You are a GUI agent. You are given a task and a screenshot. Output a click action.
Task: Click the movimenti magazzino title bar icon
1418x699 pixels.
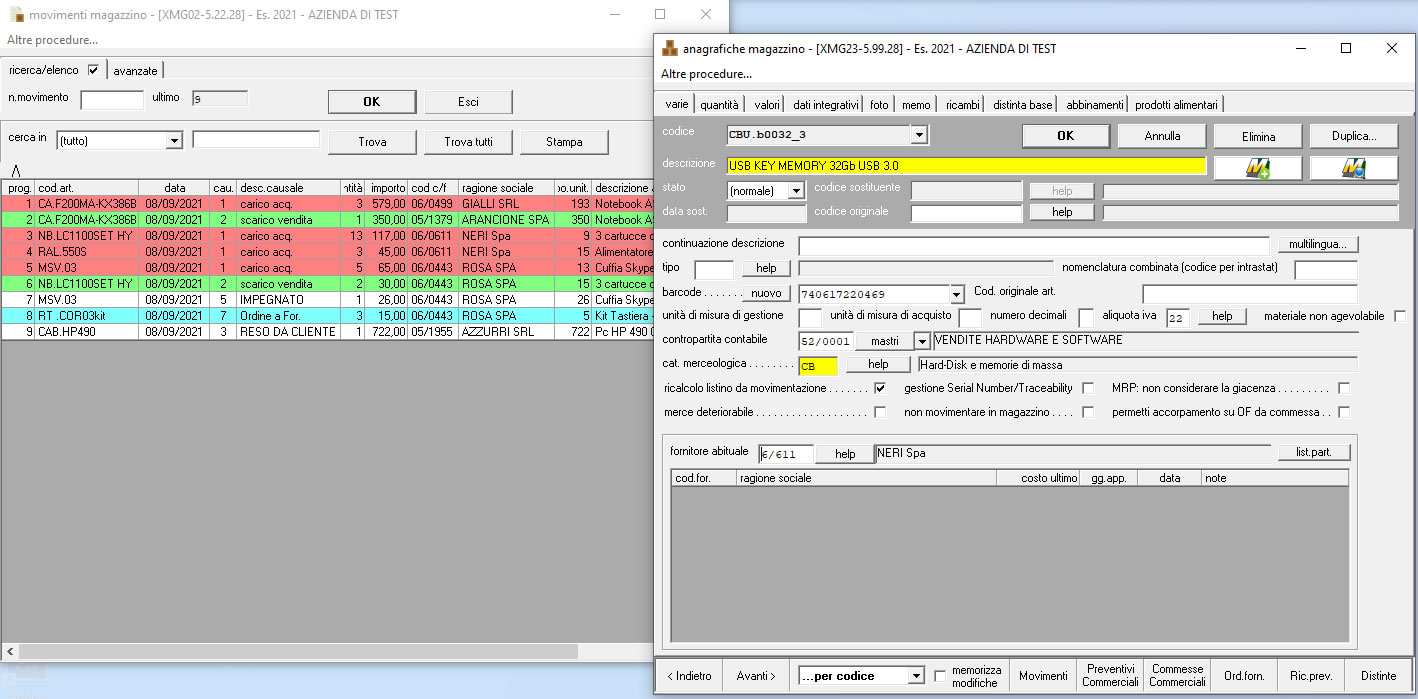pyautogui.click(x=17, y=15)
